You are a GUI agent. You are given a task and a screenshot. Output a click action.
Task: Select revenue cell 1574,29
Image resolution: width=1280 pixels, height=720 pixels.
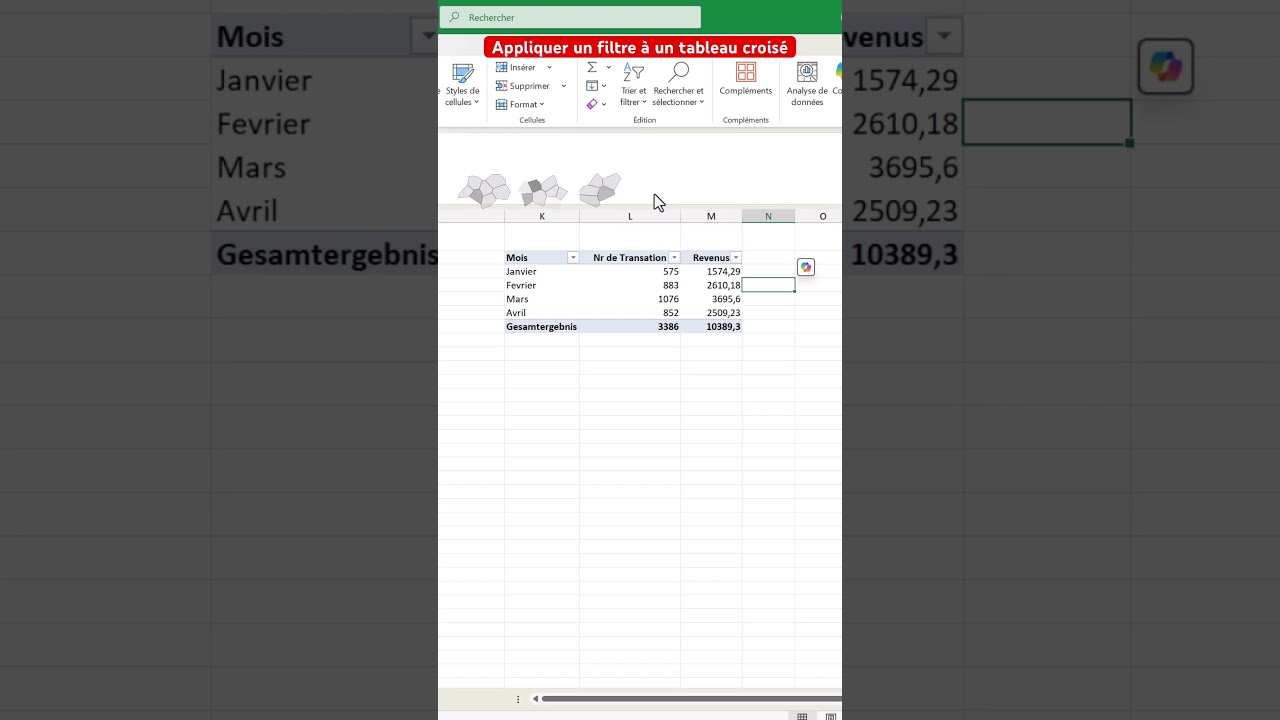(x=711, y=272)
